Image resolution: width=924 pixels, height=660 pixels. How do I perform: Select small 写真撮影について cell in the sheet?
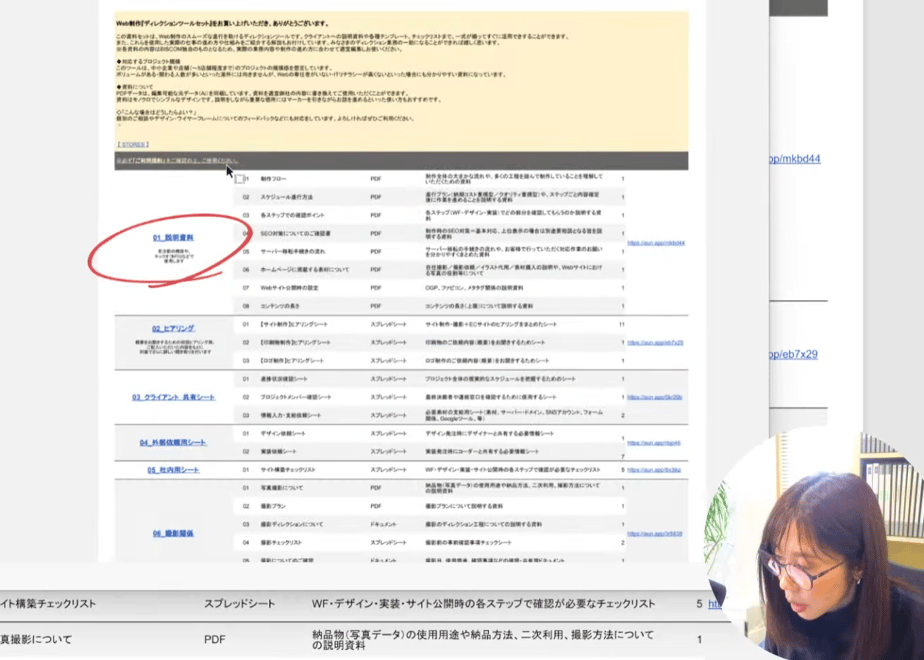(282, 488)
